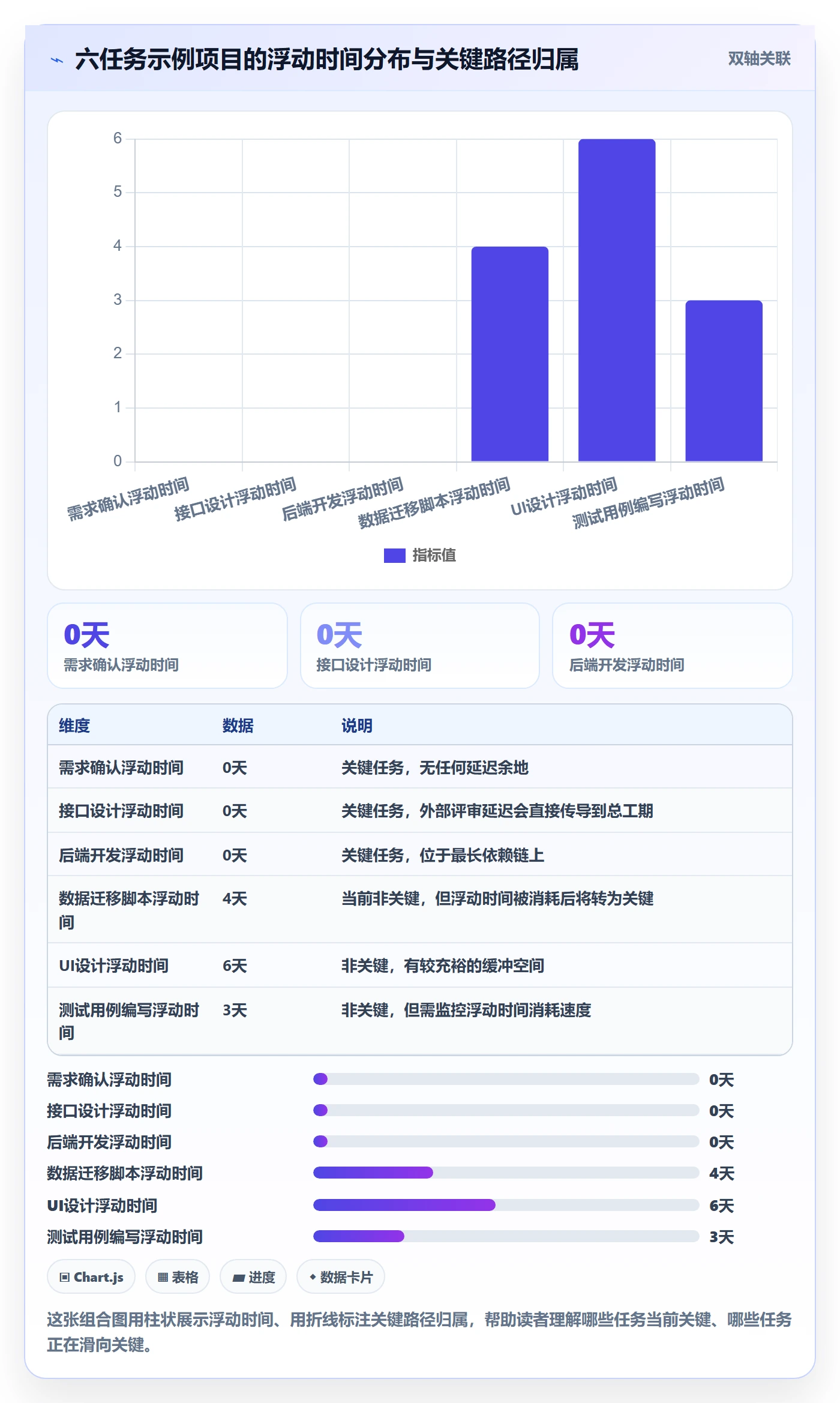Screen dimensions: 840x1403
Task: Click the 双轴关联 tag in header
Action: [759, 59]
